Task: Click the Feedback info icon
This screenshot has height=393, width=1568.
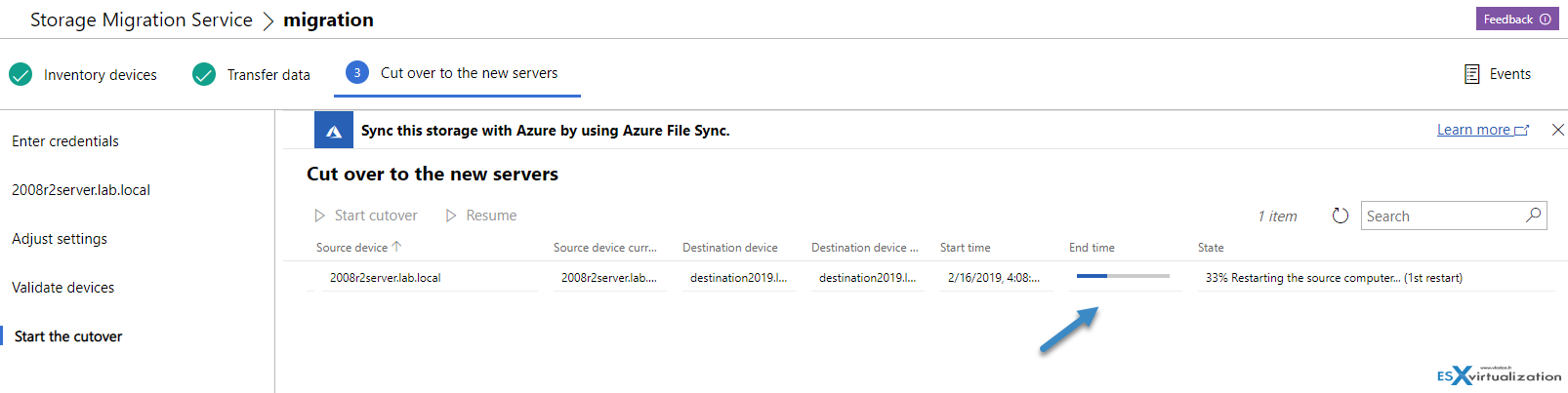Action: click(x=1546, y=20)
